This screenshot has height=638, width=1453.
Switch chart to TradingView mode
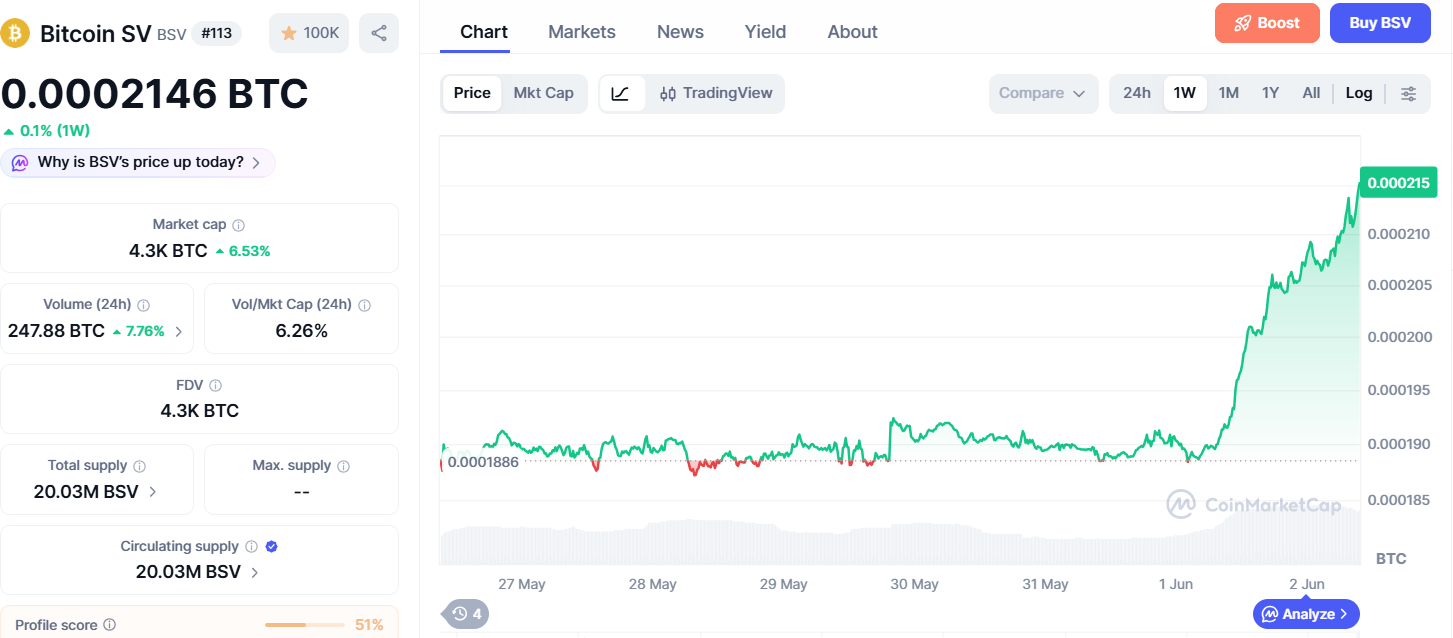[716, 93]
